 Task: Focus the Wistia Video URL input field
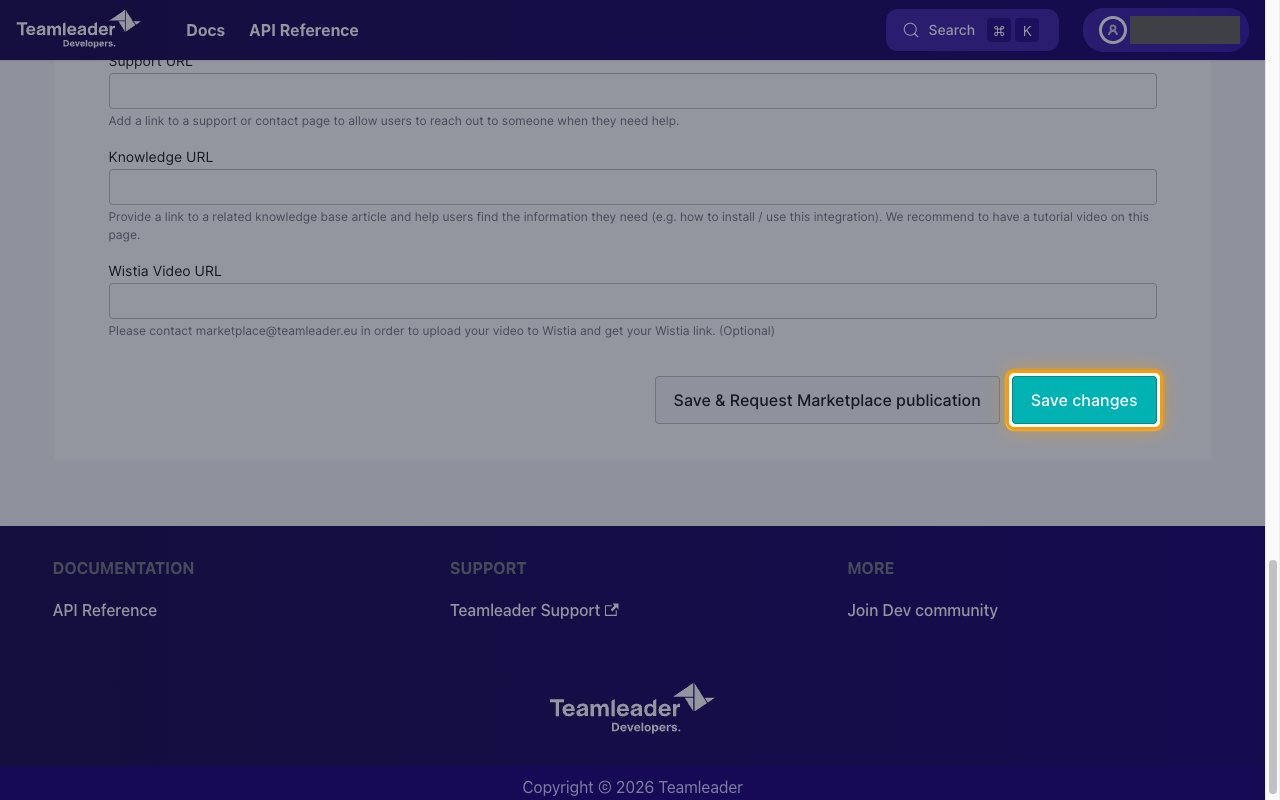(632, 301)
